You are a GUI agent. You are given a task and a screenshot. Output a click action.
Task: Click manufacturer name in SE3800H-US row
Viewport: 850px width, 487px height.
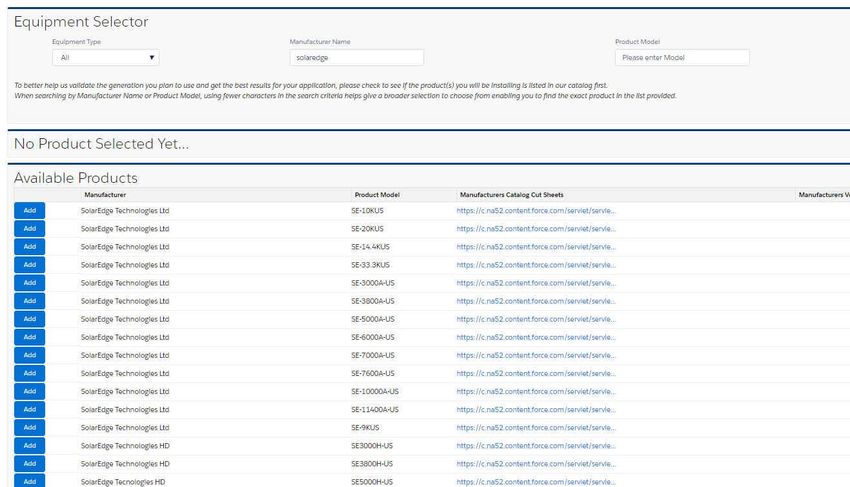pos(125,464)
